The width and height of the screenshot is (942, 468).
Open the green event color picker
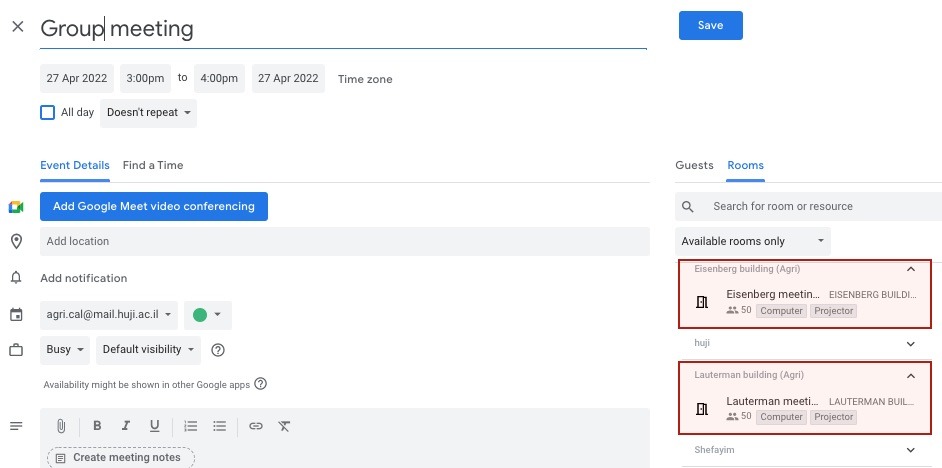[207, 315]
